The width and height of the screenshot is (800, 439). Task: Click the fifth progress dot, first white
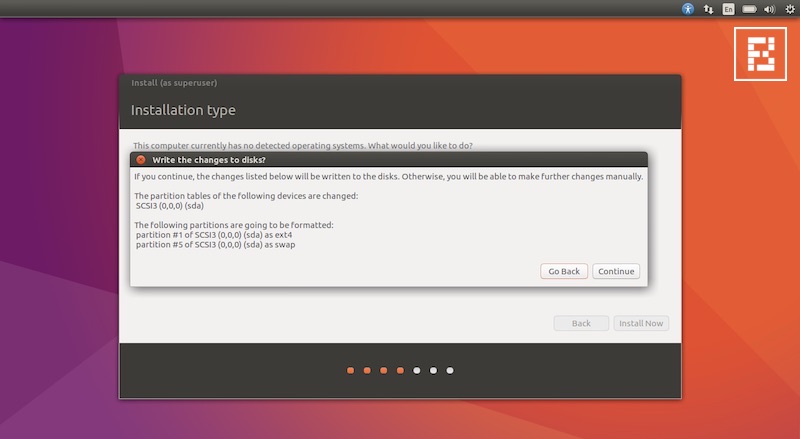click(417, 370)
